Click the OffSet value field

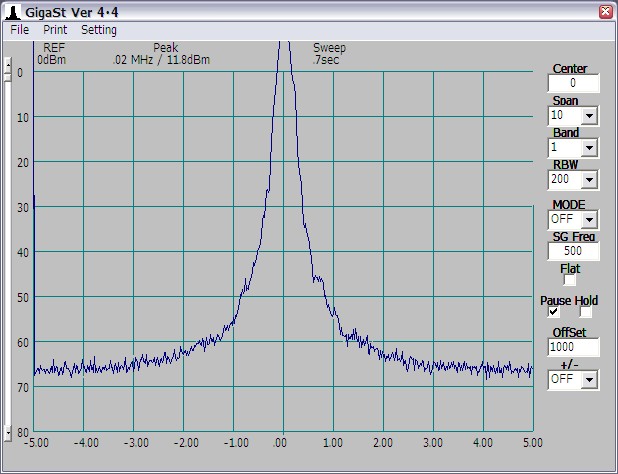pos(573,347)
